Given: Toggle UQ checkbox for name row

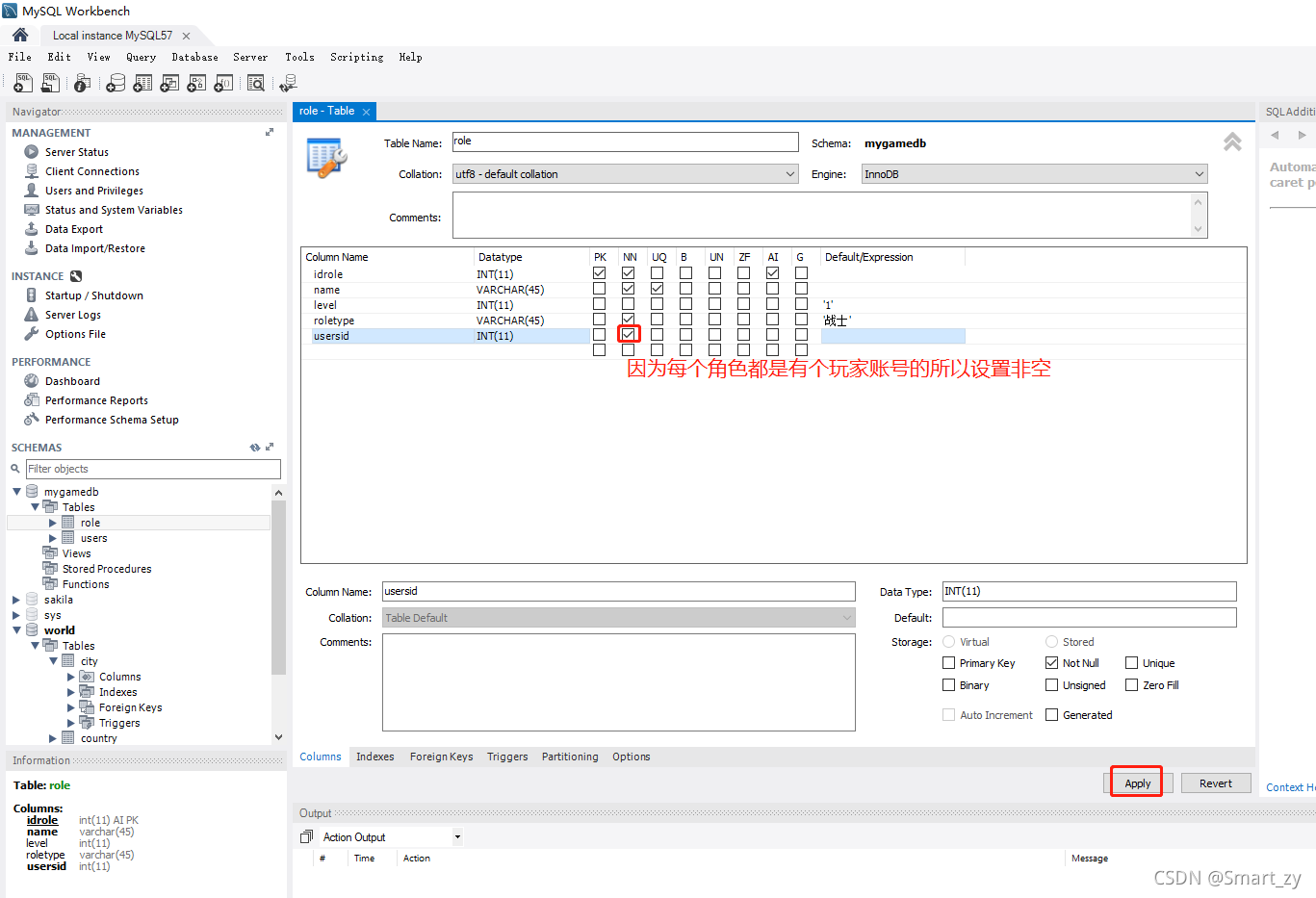Looking at the screenshot, I should 658,289.
